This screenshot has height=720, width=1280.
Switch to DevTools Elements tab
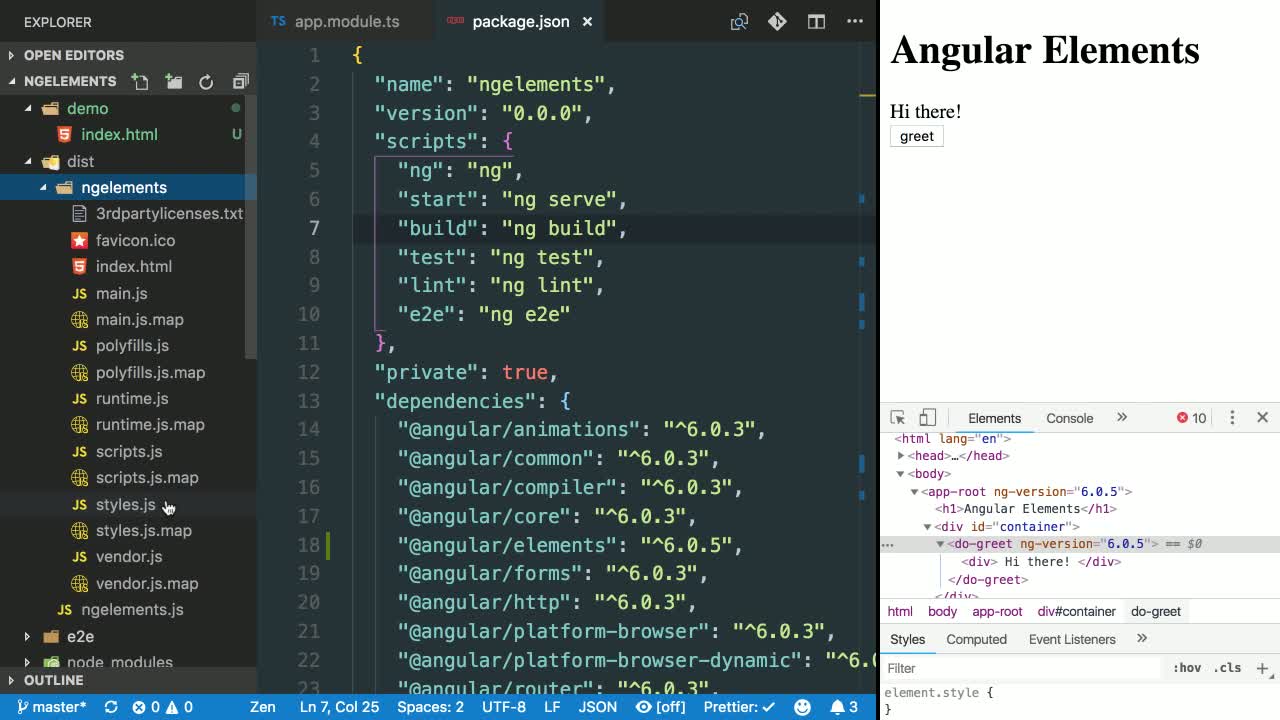994,418
